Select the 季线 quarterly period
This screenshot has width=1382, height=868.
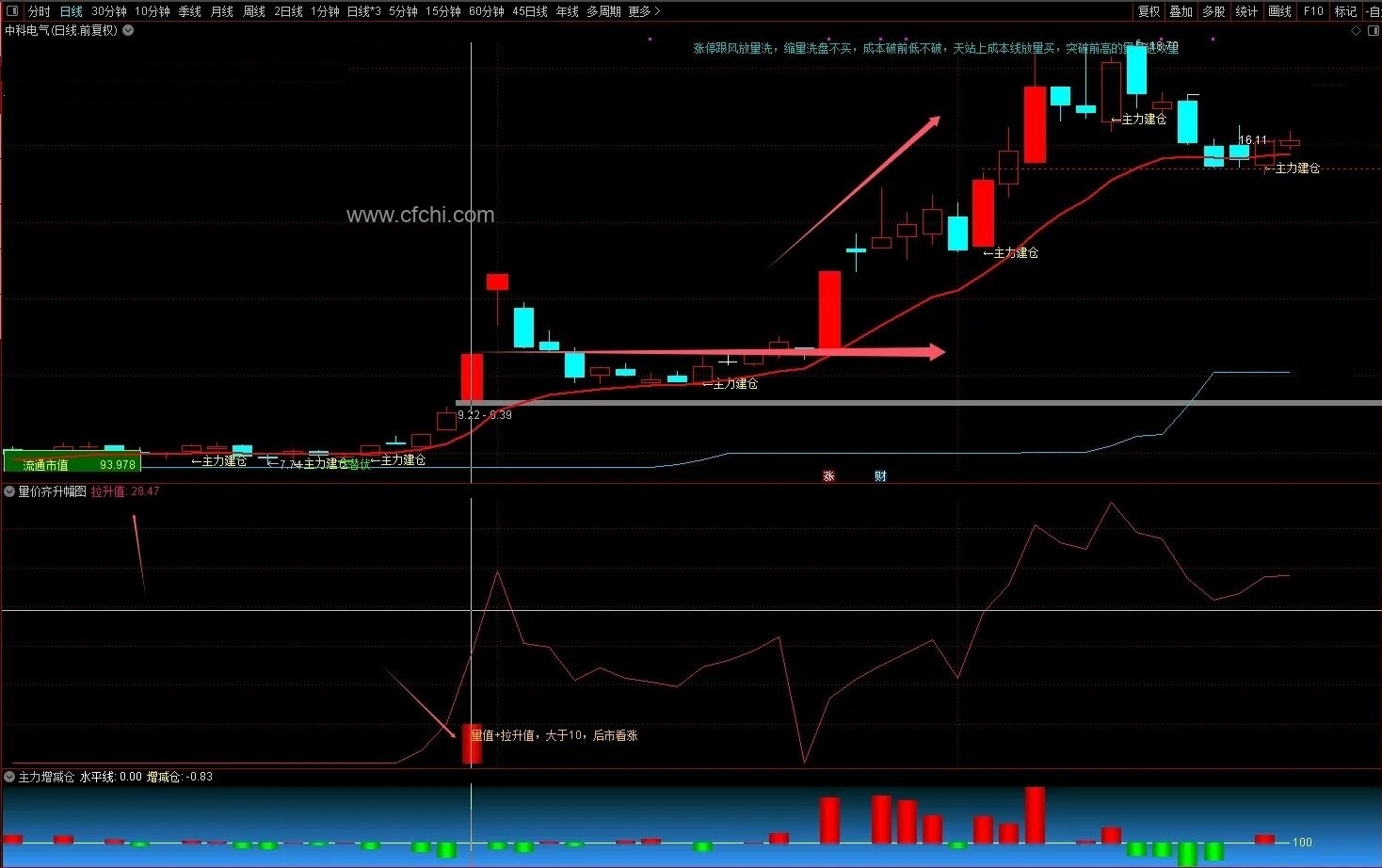pyautogui.click(x=189, y=11)
